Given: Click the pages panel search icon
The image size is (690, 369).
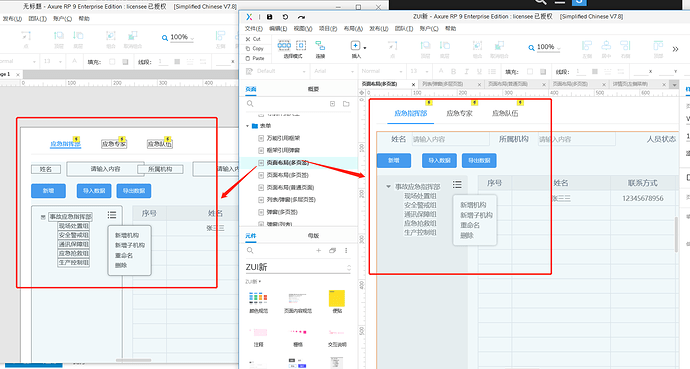Looking at the screenshot, I should pos(250,104).
